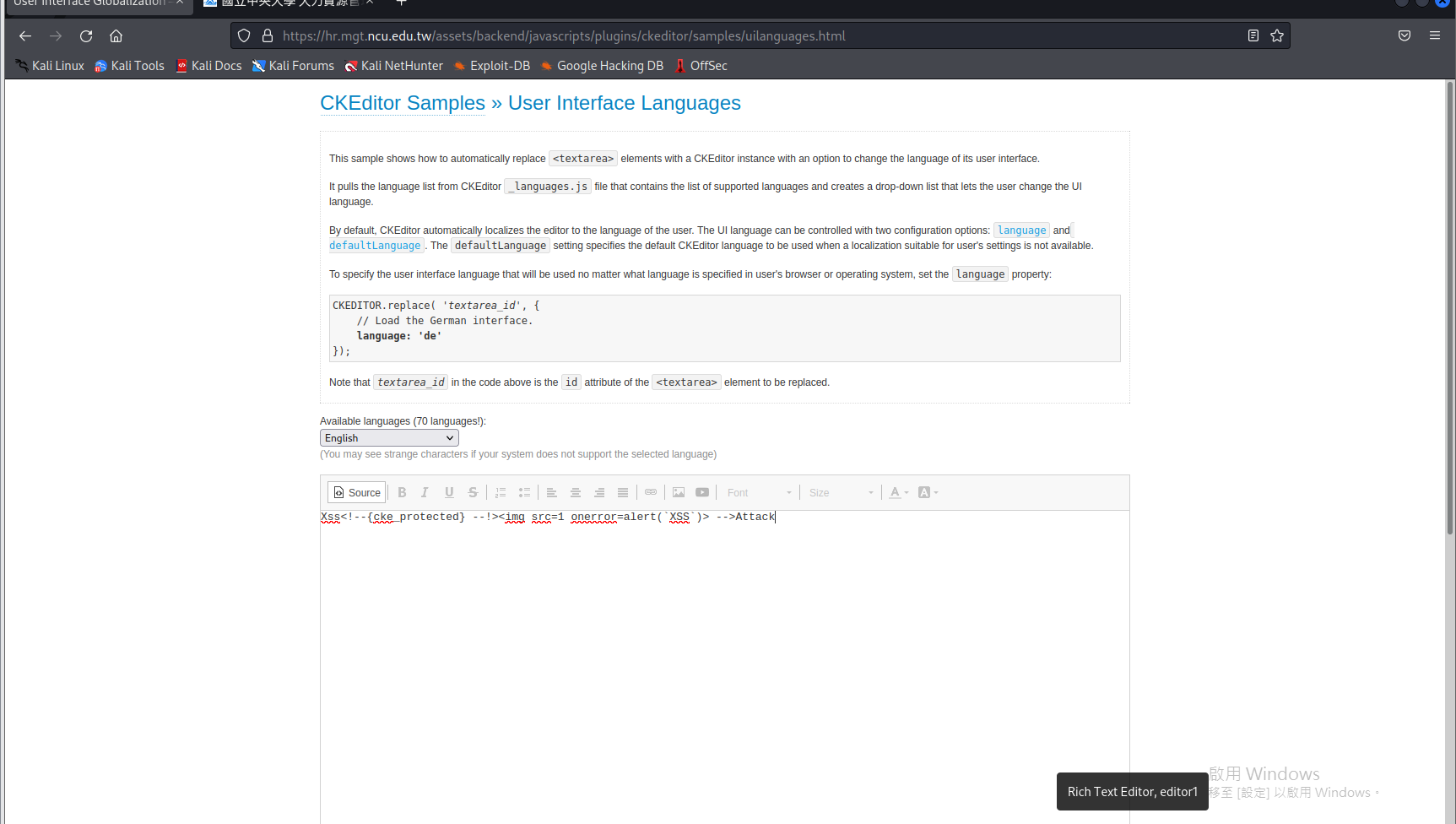The height and width of the screenshot is (824, 1456).
Task: Bookmark this page with the star
Action: pos(1277,35)
